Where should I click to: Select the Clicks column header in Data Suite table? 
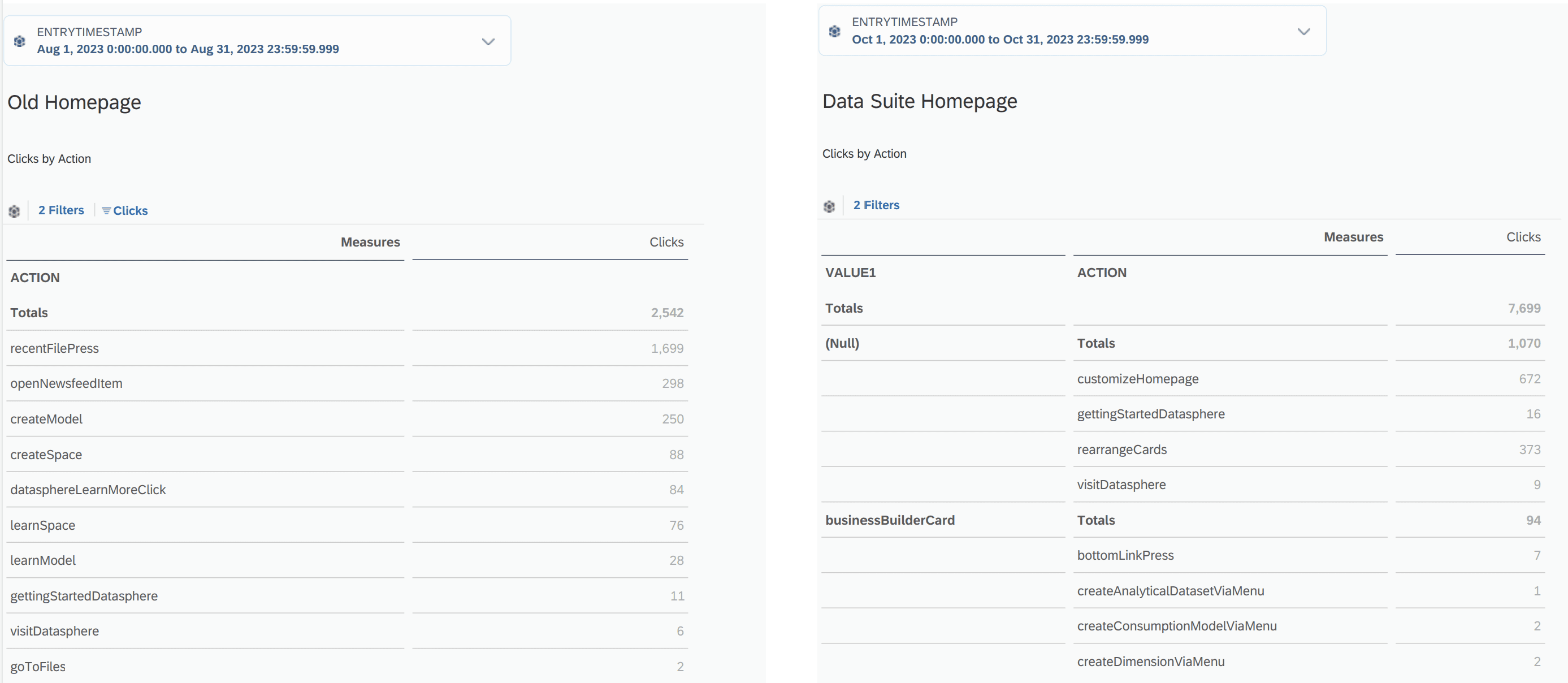pos(1523,237)
